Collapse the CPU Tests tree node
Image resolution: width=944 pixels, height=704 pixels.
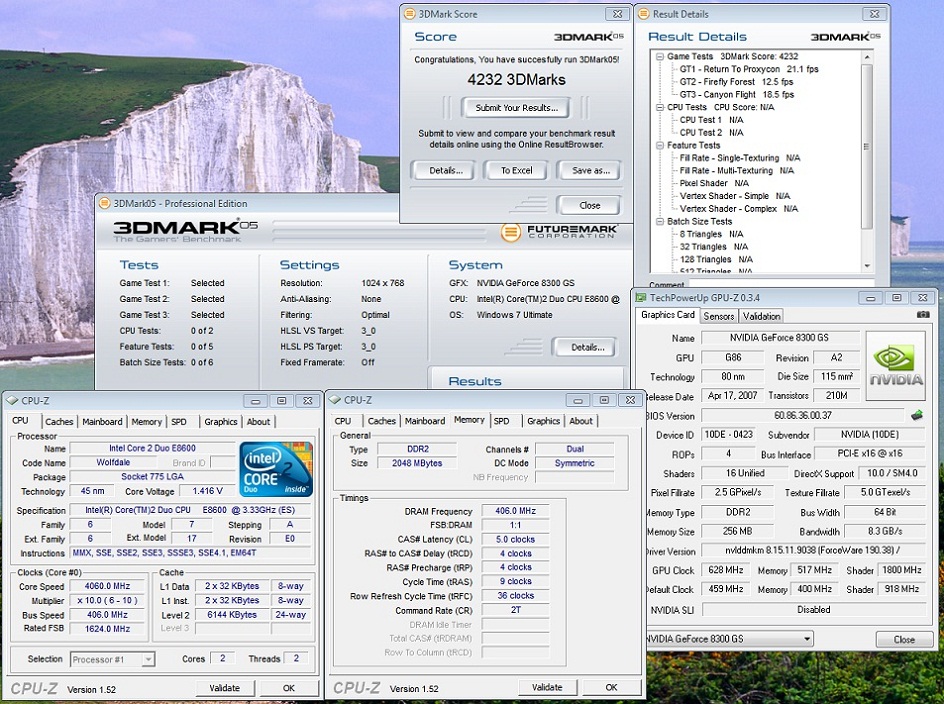[x=660, y=107]
